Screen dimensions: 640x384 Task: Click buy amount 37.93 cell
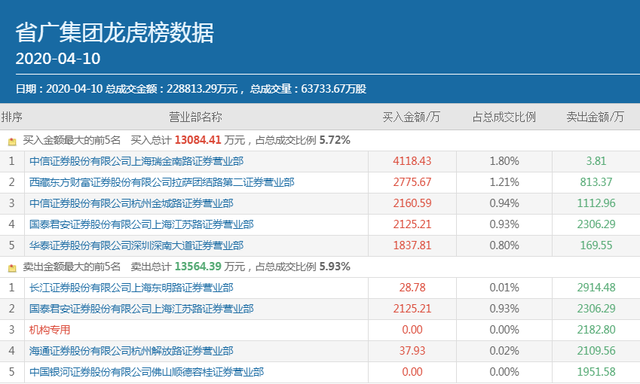(412, 351)
